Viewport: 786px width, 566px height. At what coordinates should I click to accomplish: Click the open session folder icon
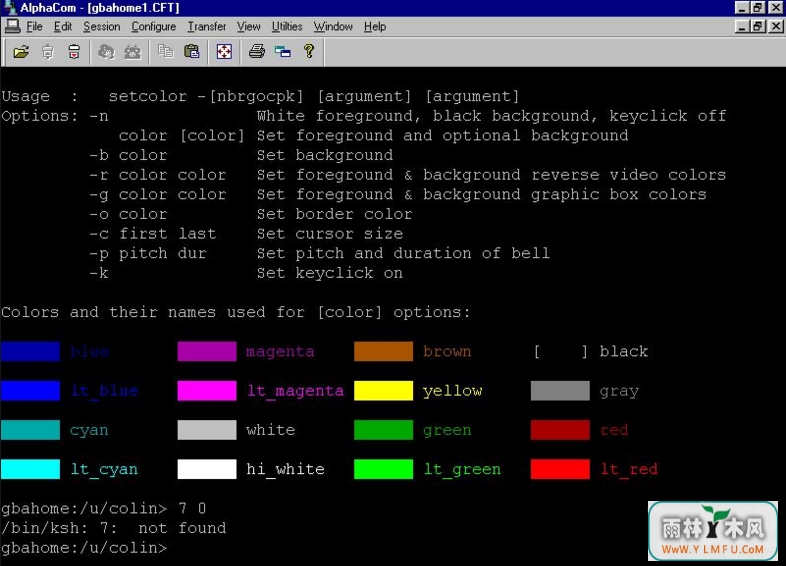(x=21, y=52)
